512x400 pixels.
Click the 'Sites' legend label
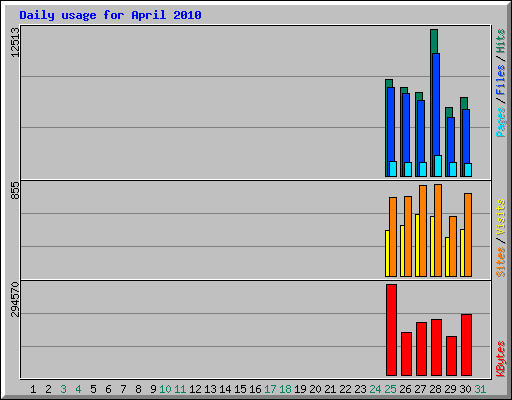coord(500,262)
